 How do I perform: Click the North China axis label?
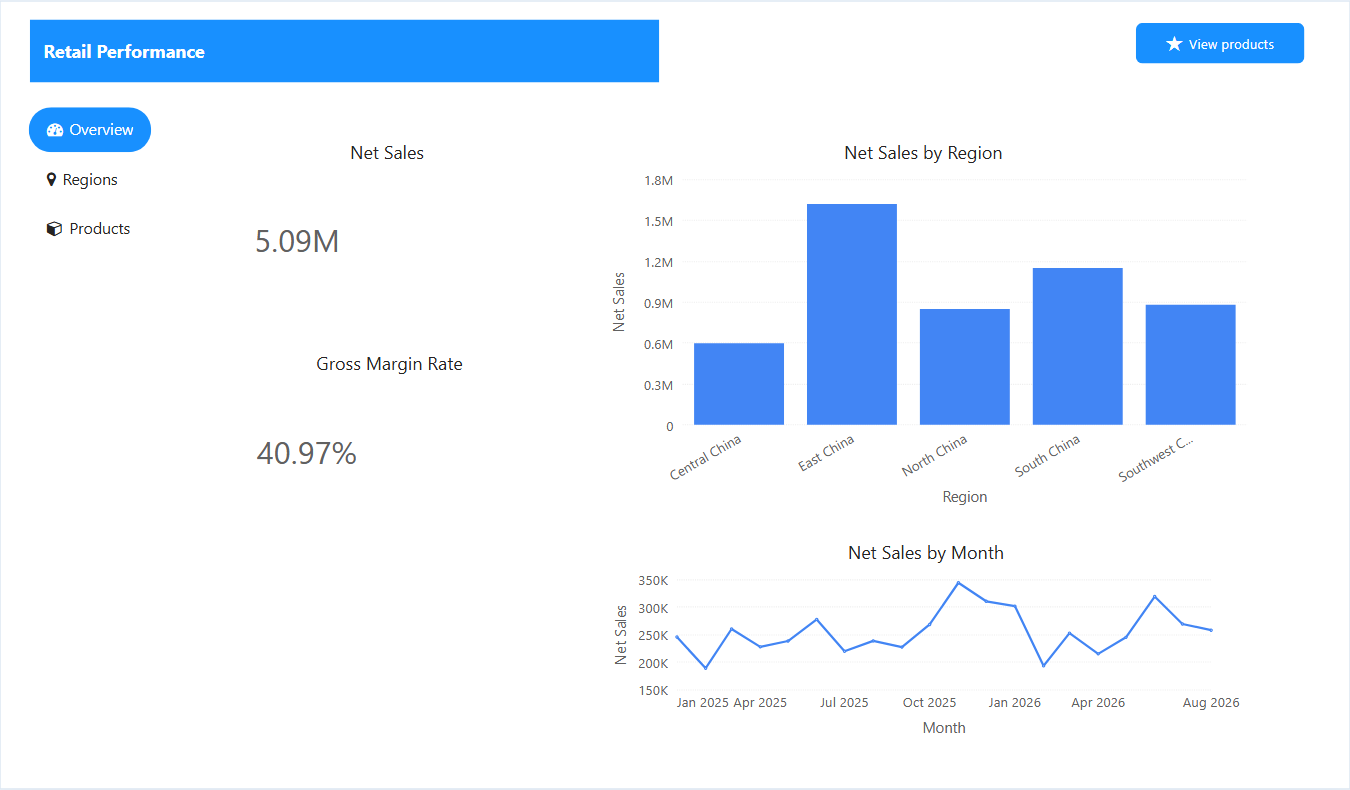click(x=935, y=456)
